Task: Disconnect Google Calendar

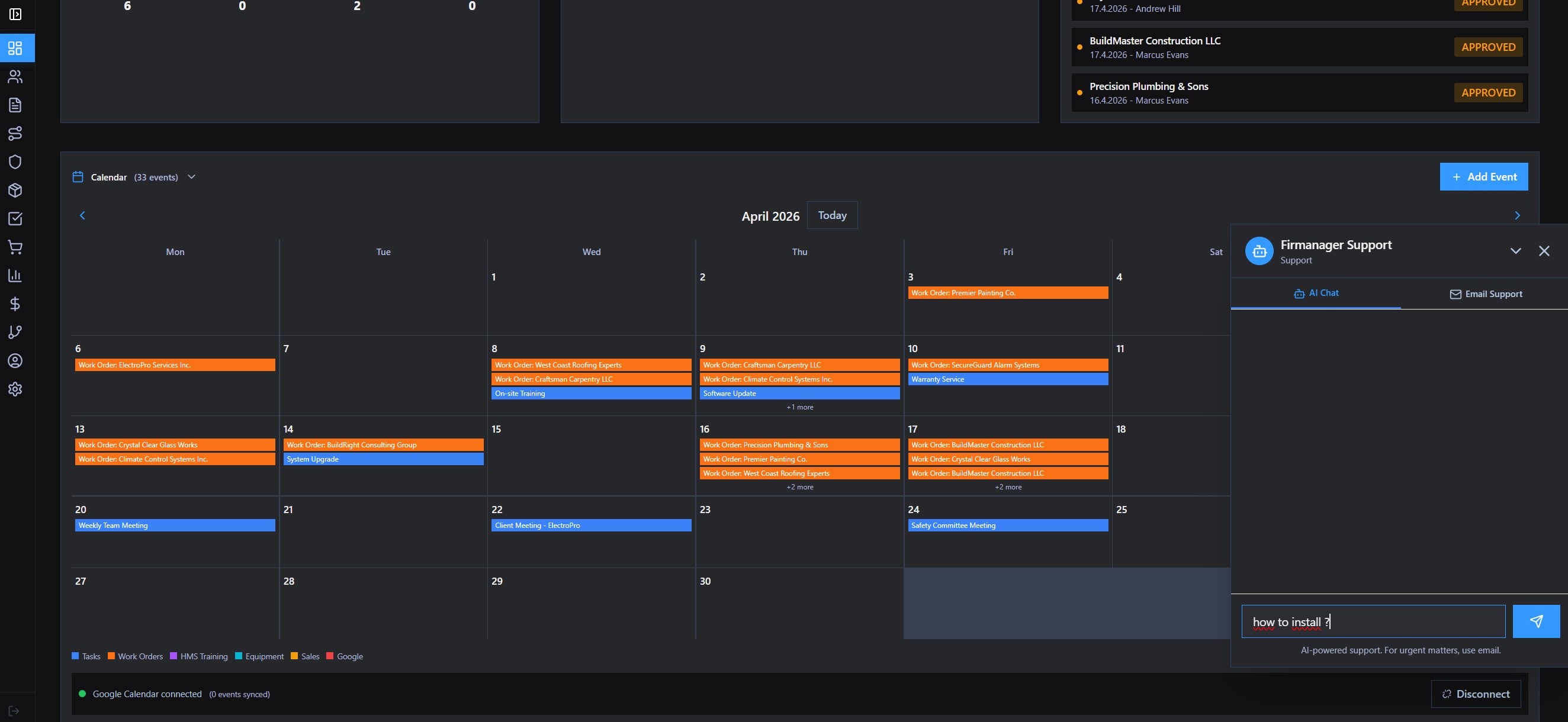Action: [1476, 694]
